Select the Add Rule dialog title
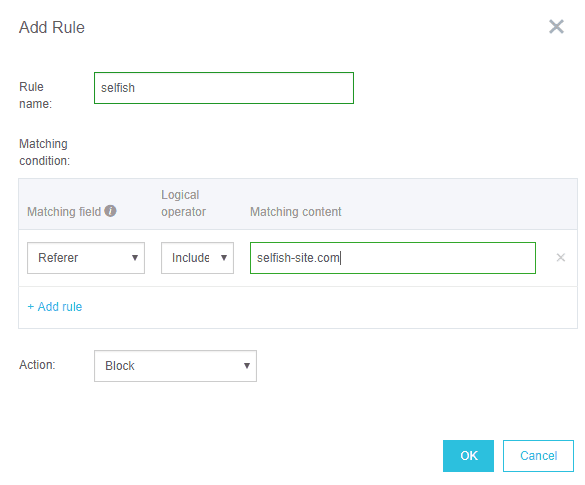 coord(52,27)
